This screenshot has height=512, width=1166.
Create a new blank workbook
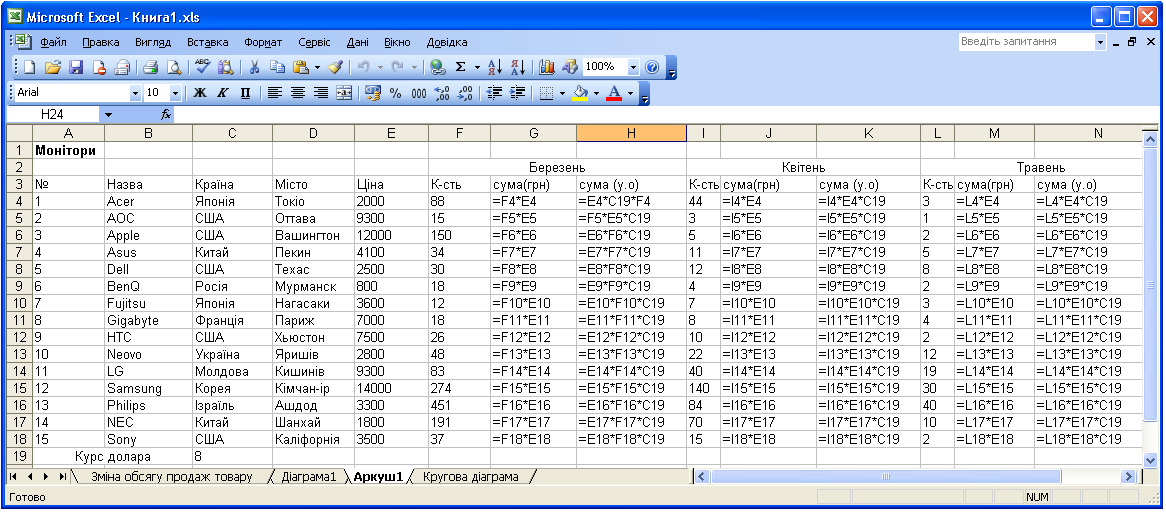pyautogui.click(x=30, y=68)
